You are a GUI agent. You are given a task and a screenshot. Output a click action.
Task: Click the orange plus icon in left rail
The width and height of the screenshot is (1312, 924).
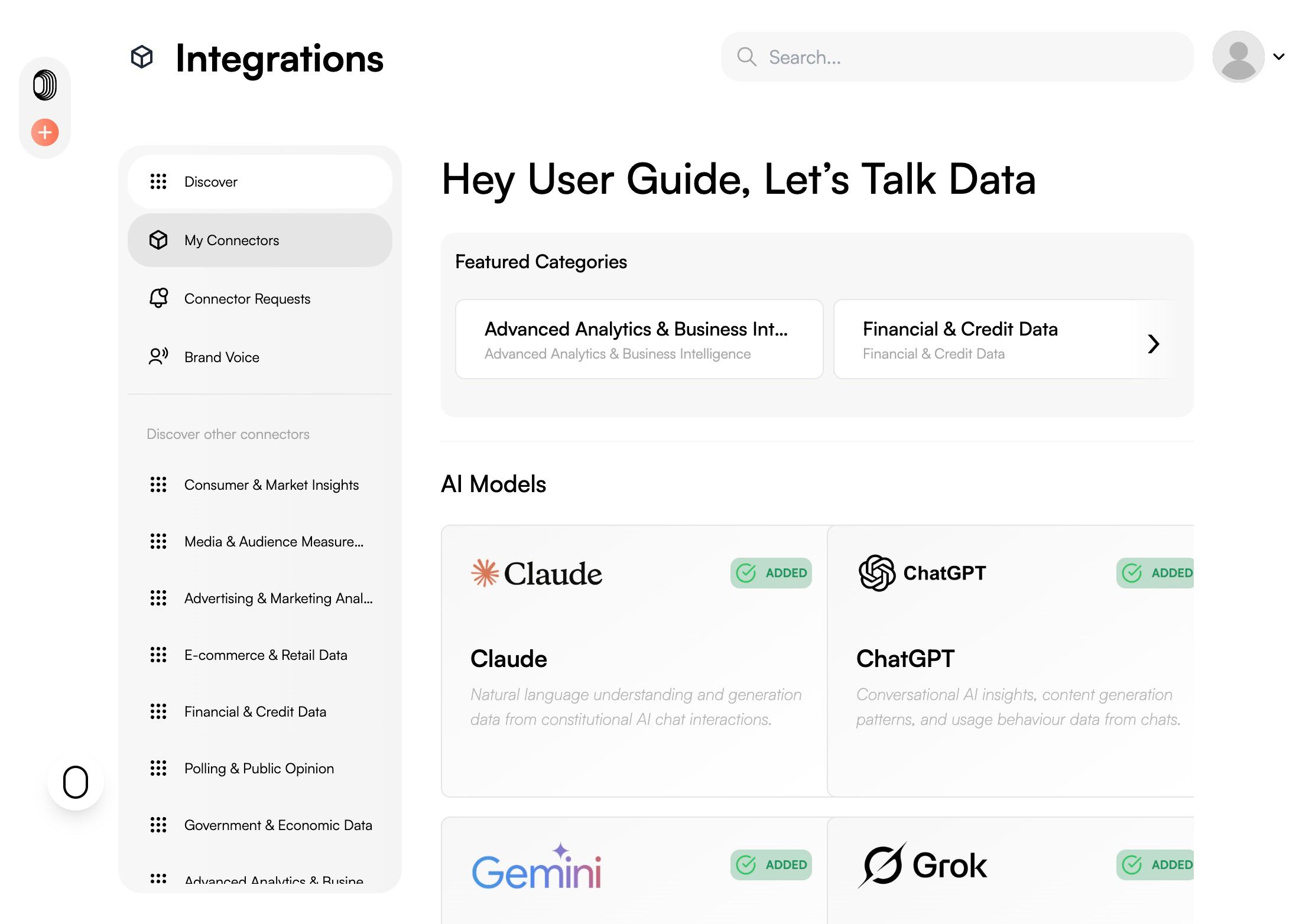tap(45, 132)
